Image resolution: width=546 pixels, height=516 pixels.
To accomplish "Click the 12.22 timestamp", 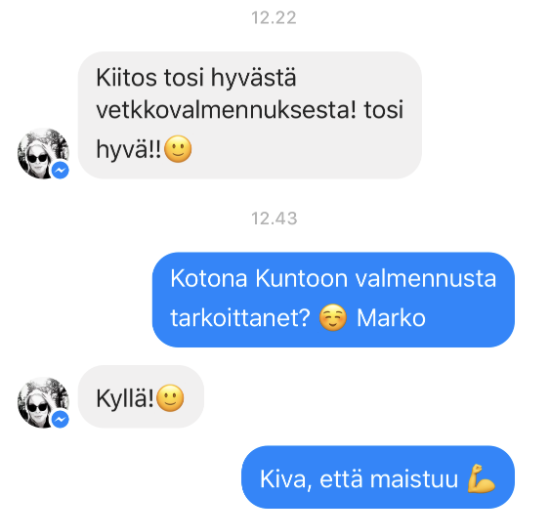I will coord(274,18).
